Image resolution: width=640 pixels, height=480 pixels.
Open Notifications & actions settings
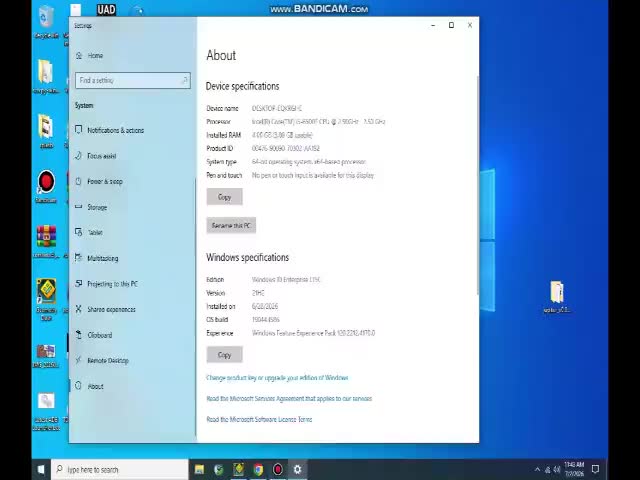[x=116, y=130]
